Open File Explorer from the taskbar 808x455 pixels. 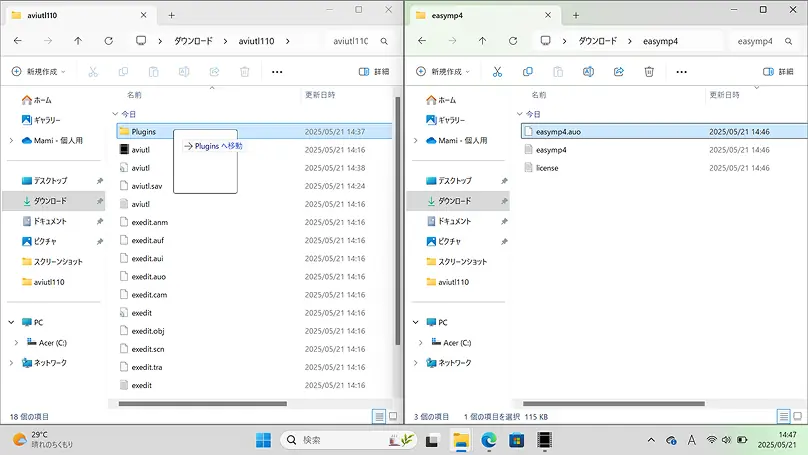(461, 440)
